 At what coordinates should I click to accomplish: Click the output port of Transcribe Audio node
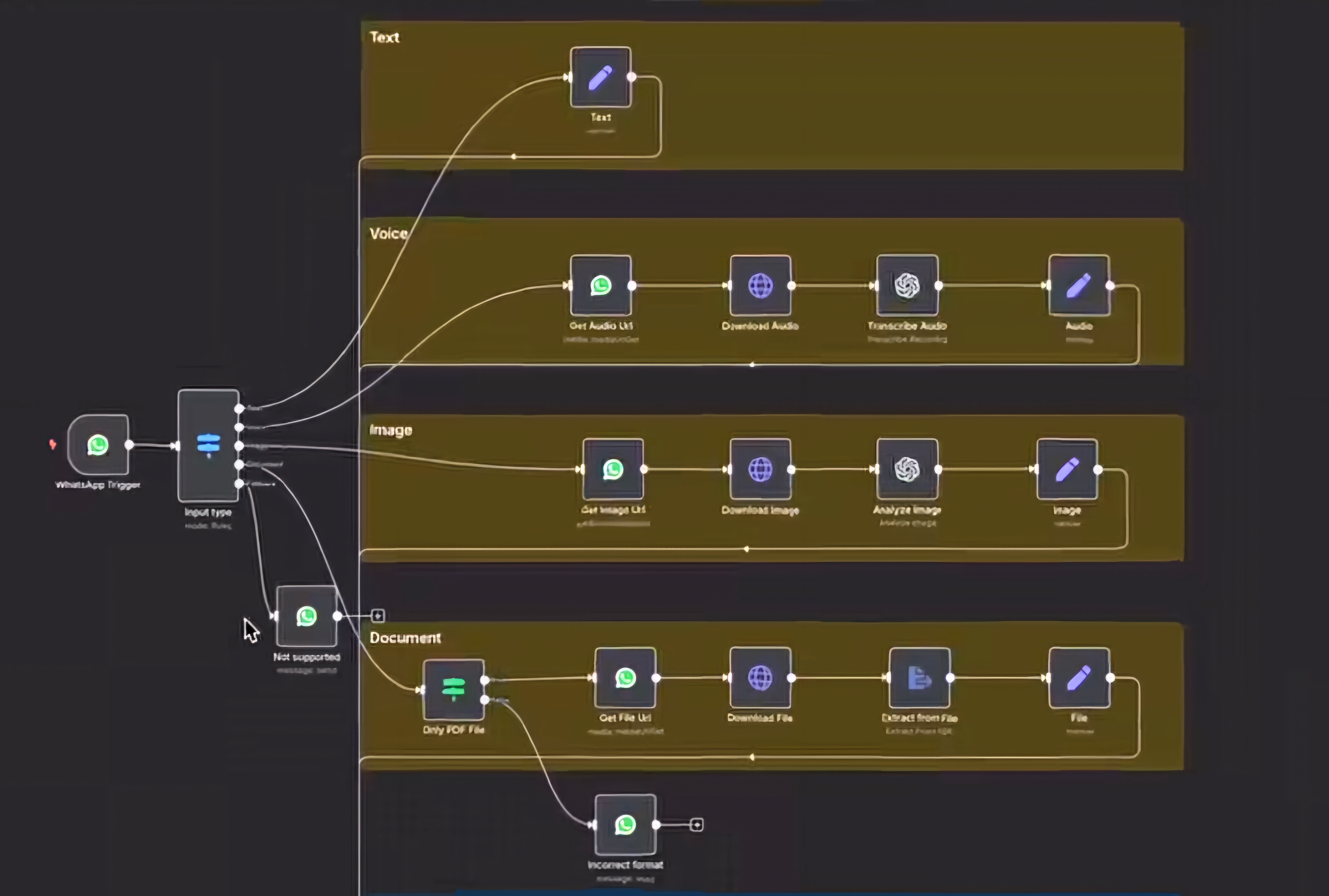click(x=938, y=285)
